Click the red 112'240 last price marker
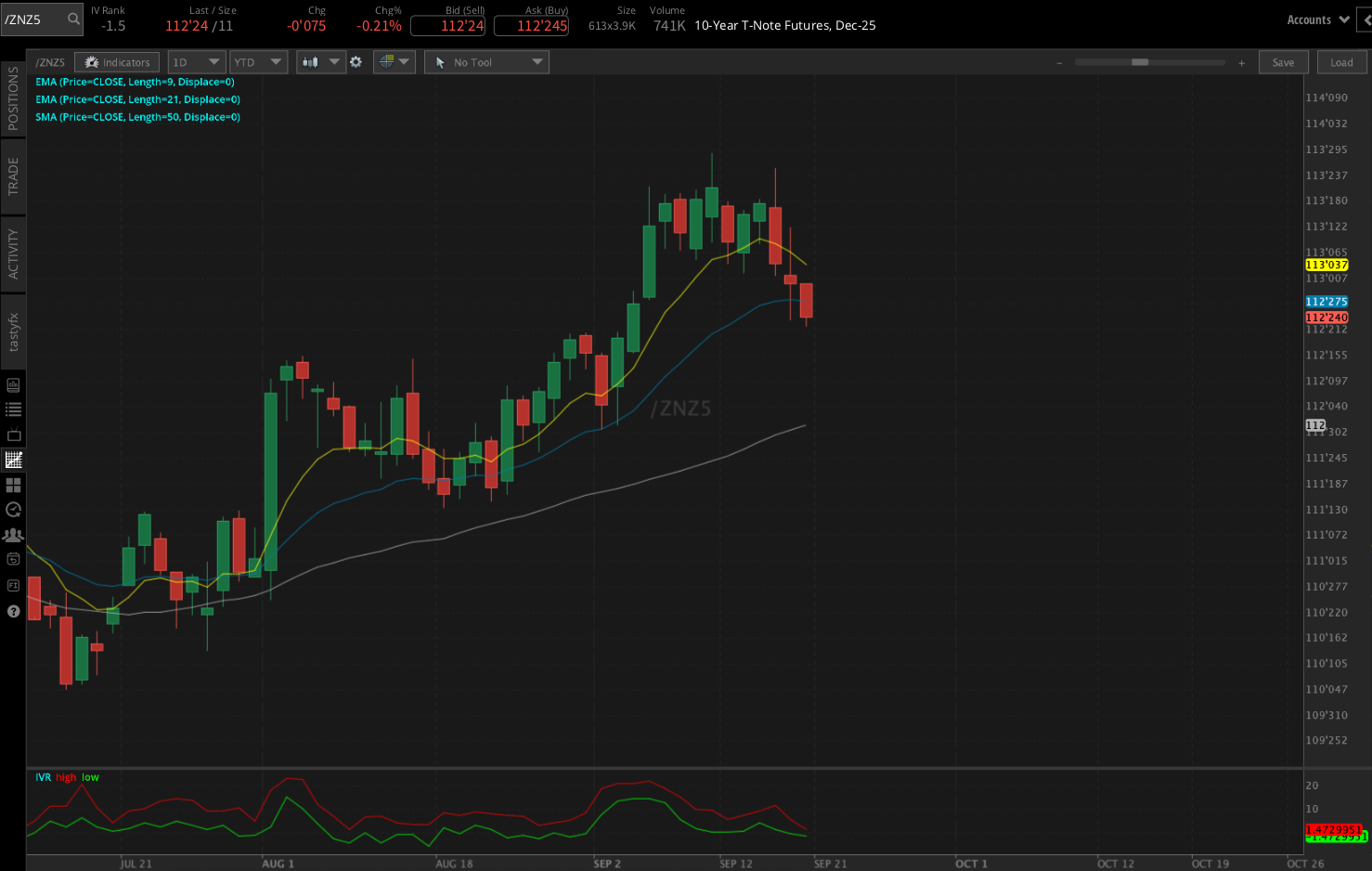The width and height of the screenshot is (1372, 871). point(1327,318)
